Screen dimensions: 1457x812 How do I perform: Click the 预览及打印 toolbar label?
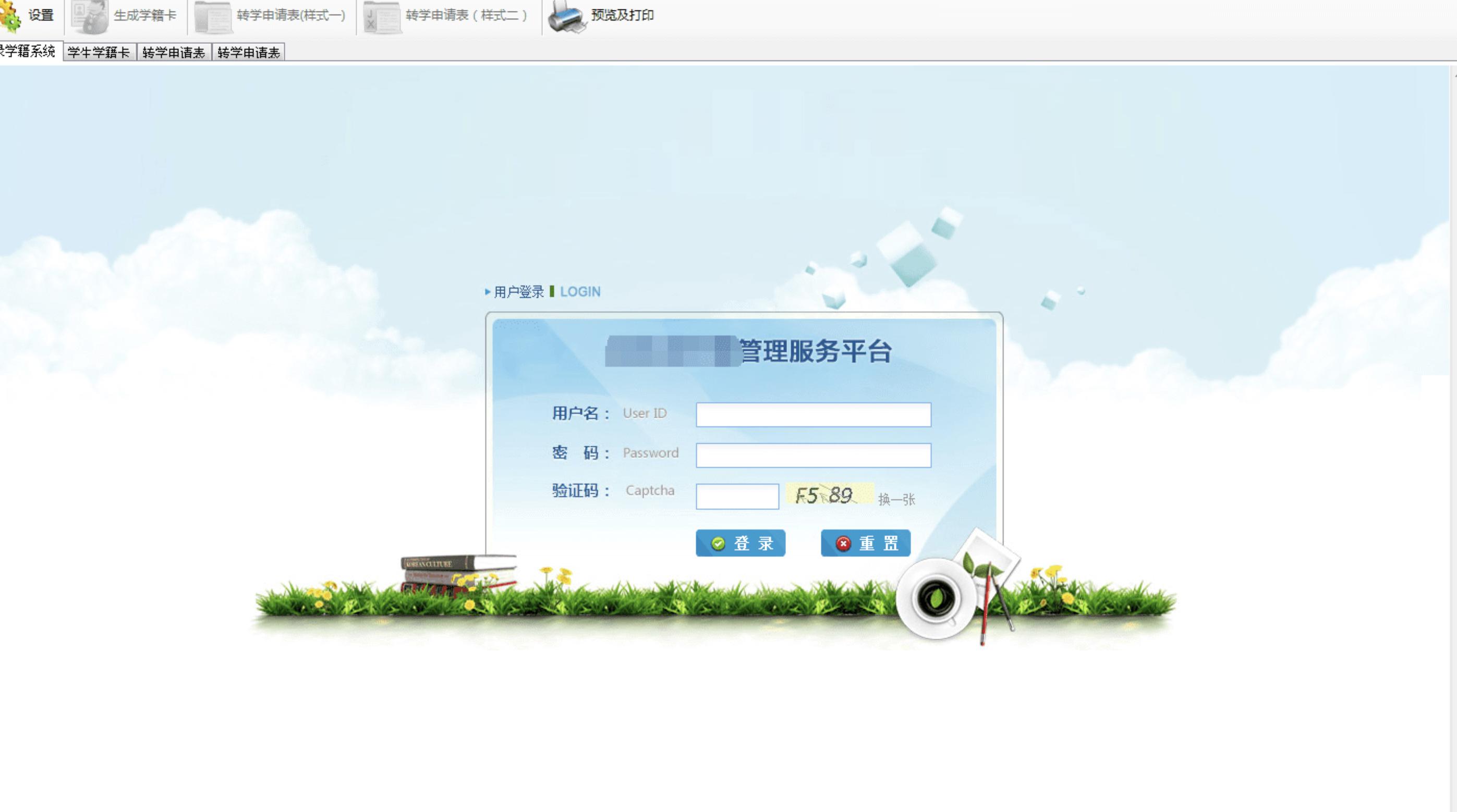[622, 15]
